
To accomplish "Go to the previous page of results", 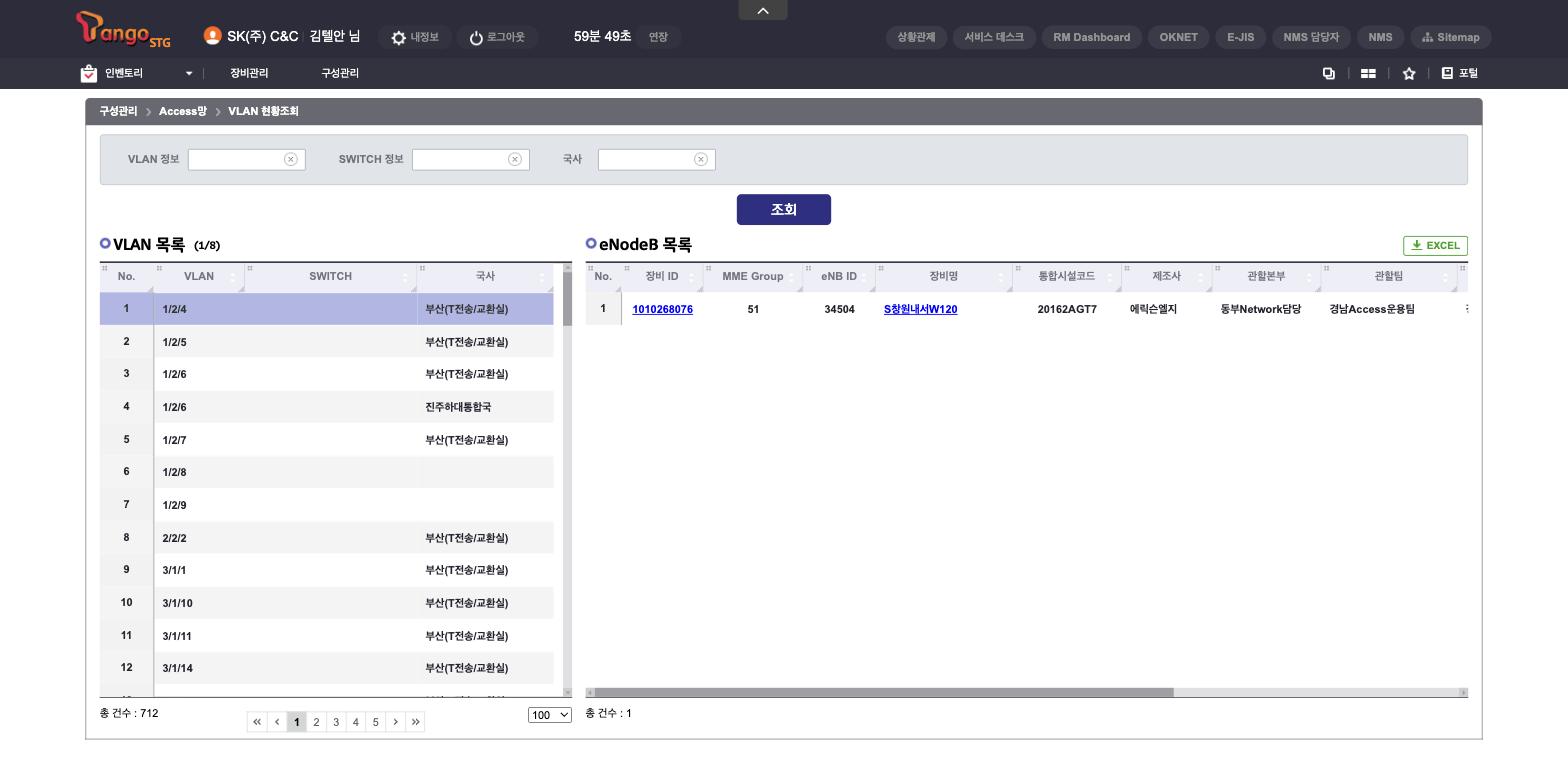I will pyautogui.click(x=277, y=722).
